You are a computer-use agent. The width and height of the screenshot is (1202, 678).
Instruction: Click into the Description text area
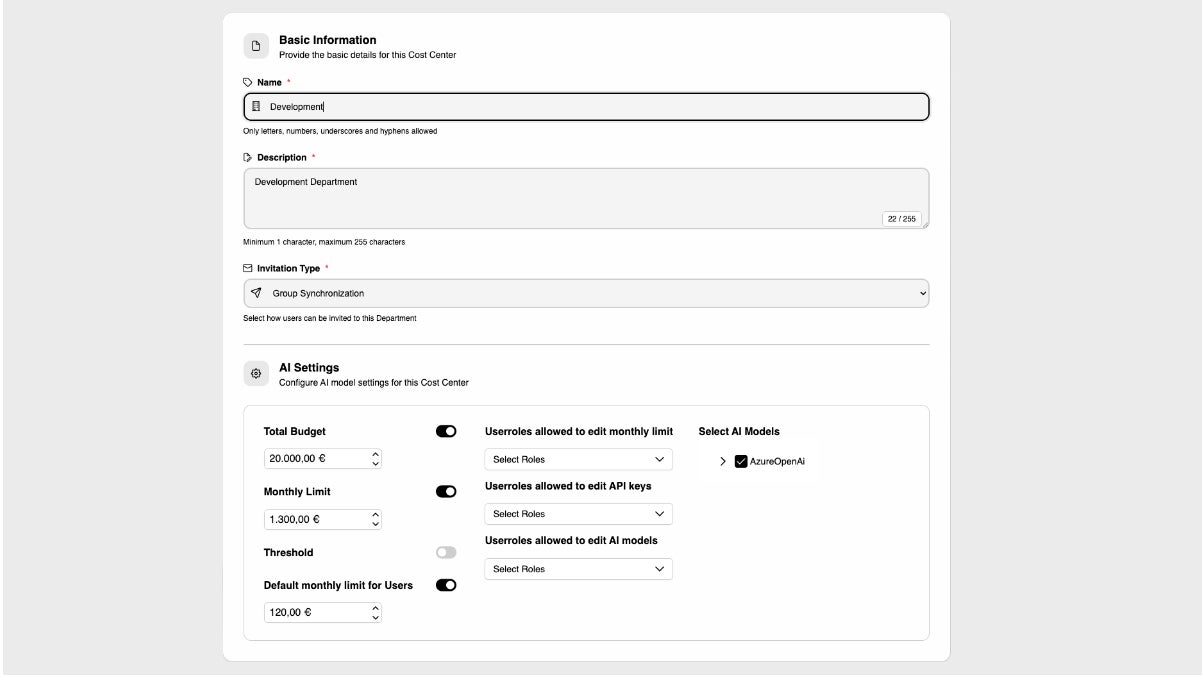[586, 198]
